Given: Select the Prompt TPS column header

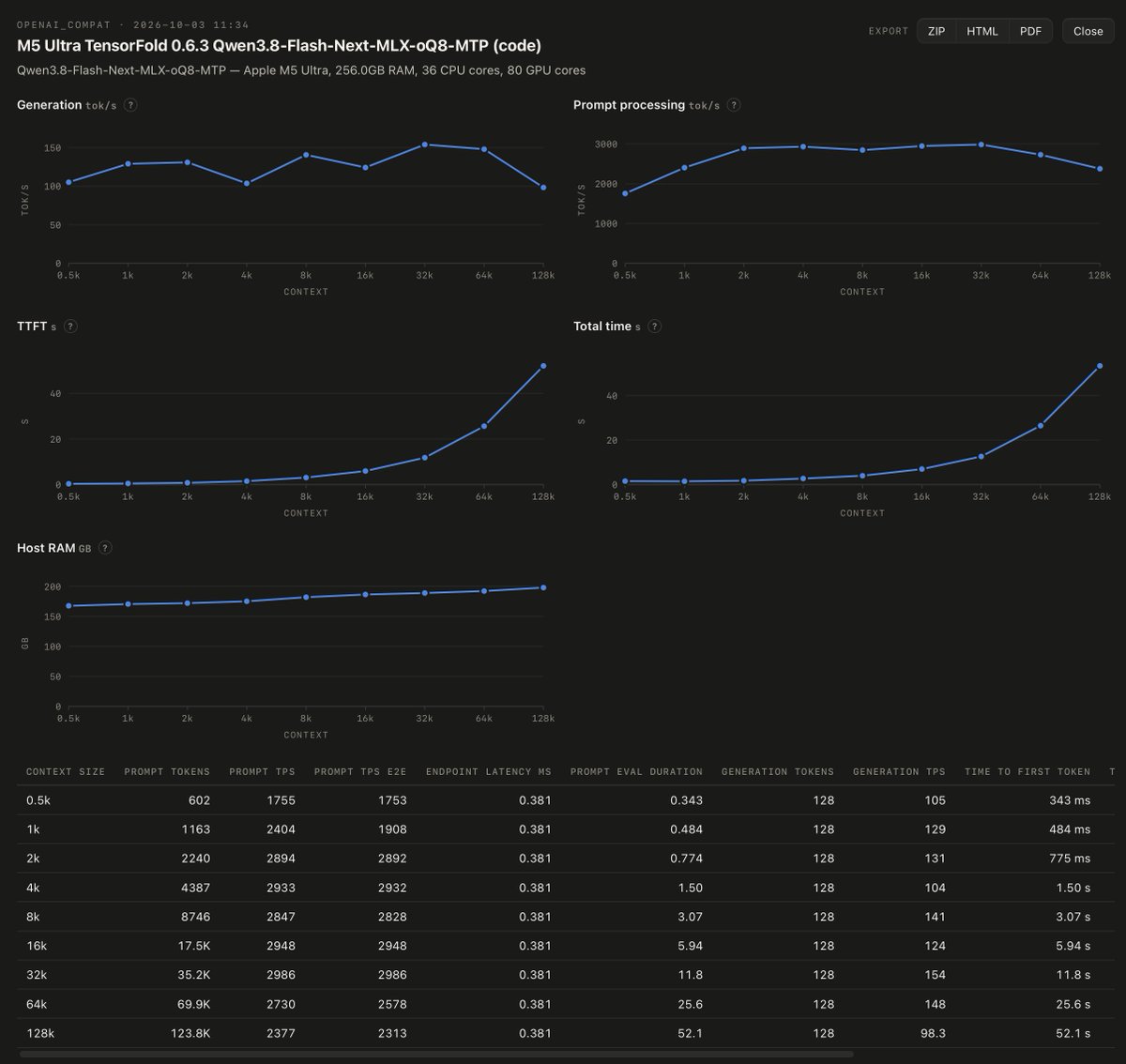Looking at the screenshot, I should pyautogui.click(x=262, y=771).
